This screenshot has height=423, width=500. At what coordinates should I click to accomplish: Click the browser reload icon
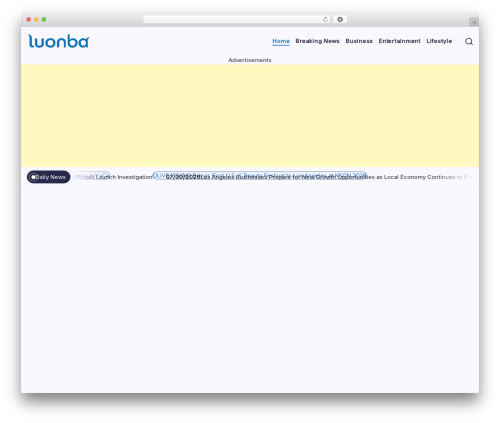click(325, 20)
